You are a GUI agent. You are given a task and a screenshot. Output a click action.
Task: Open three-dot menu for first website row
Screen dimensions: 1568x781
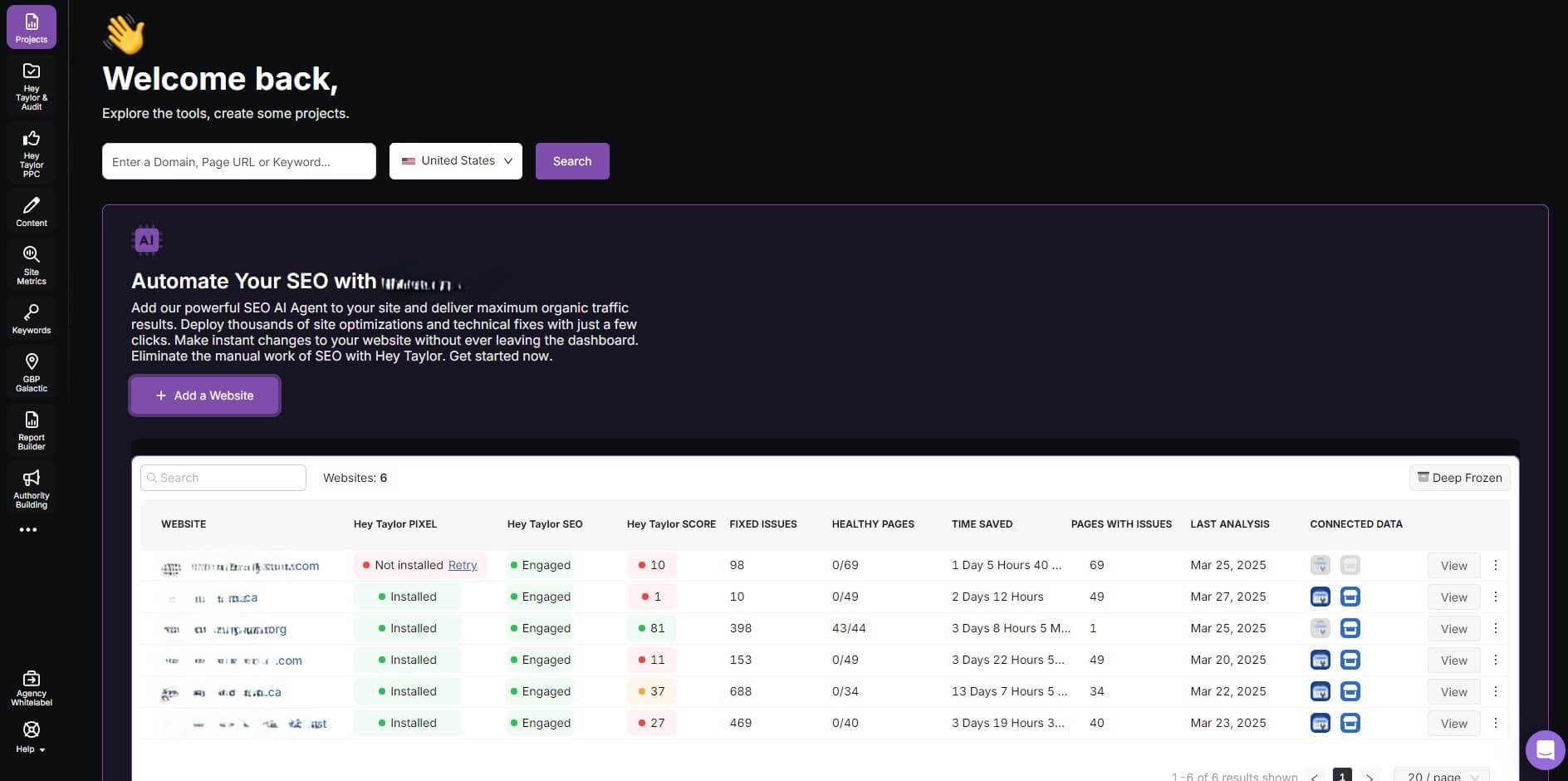[1496, 565]
